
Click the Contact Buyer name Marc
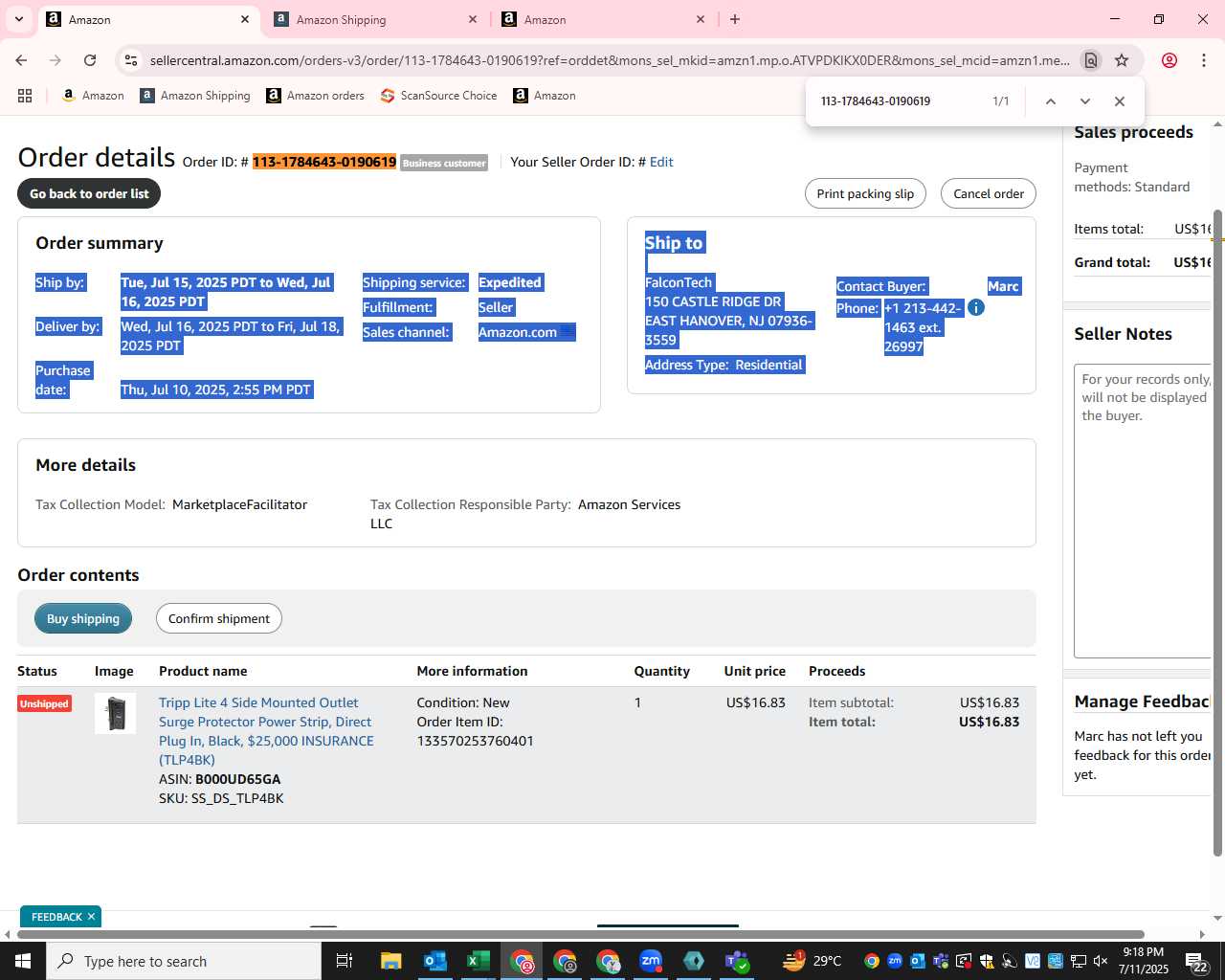[x=1003, y=286]
